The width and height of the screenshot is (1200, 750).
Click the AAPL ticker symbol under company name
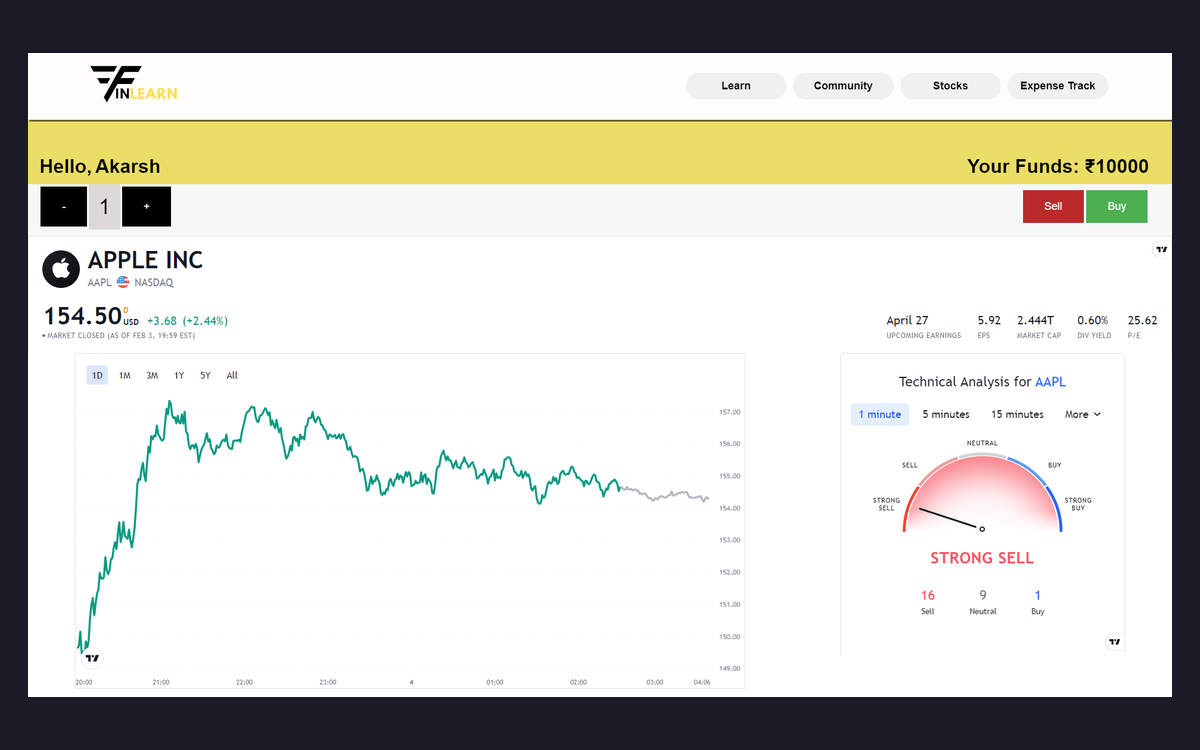[x=100, y=283]
